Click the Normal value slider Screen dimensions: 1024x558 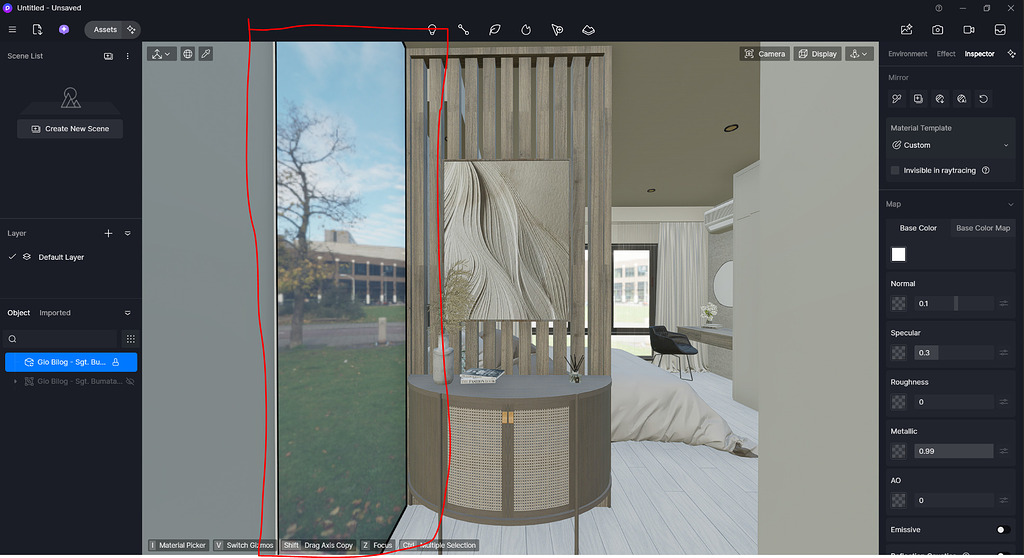tap(953, 303)
